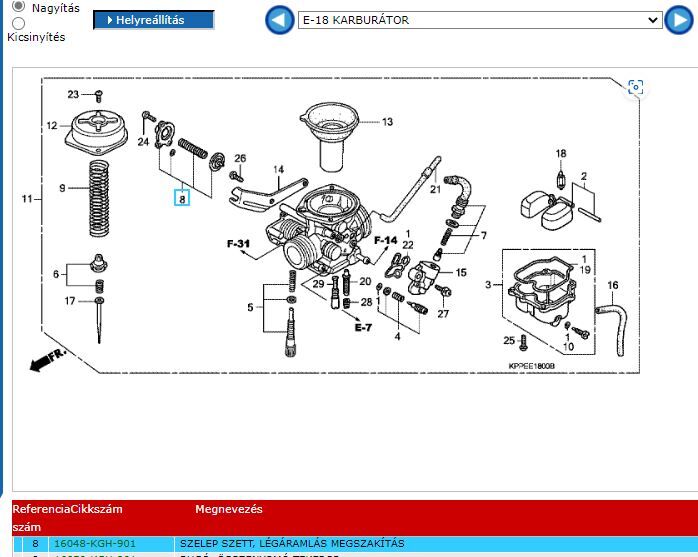The height and width of the screenshot is (557, 698).
Task: Click part label 7 in the diagram
Action: pyautogui.click(x=484, y=235)
